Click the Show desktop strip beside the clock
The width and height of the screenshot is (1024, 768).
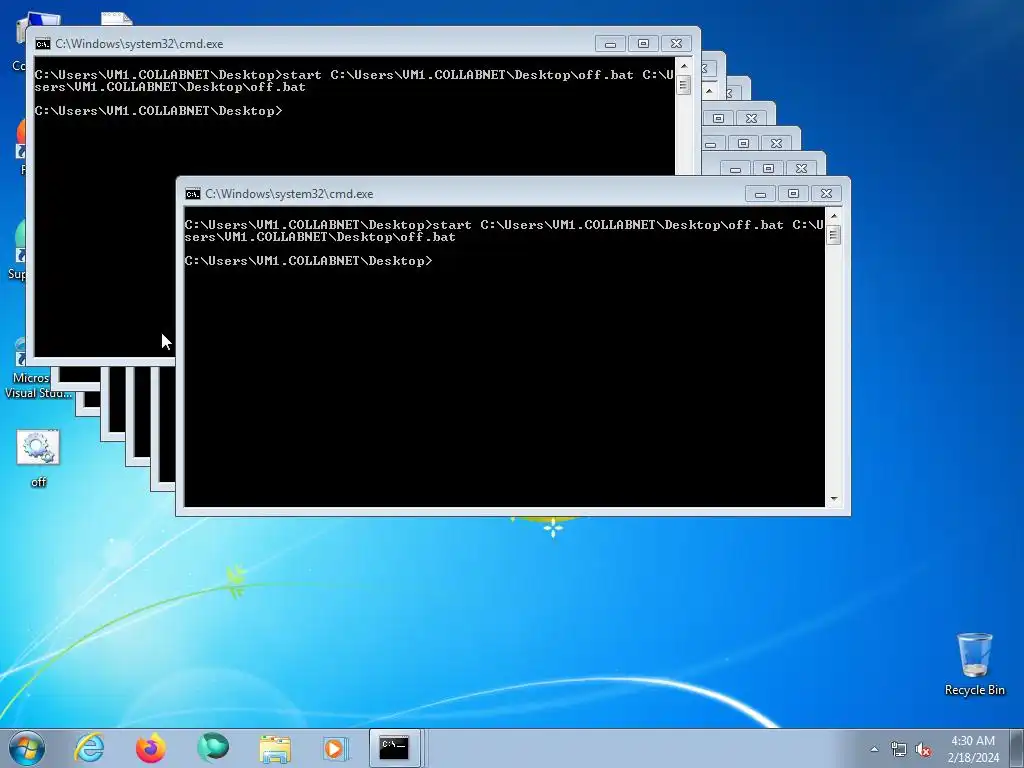coord(1016,748)
